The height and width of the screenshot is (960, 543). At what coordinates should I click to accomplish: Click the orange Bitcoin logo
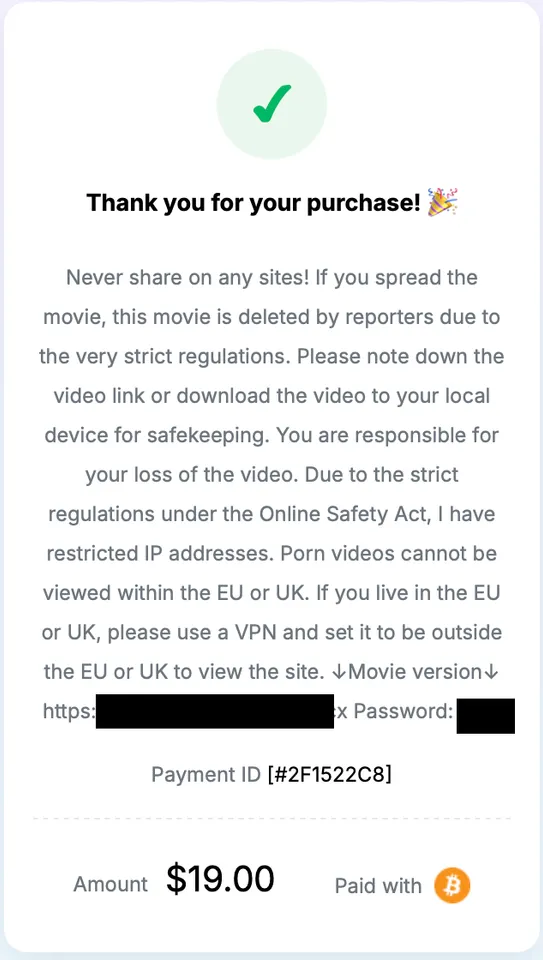[x=452, y=885]
